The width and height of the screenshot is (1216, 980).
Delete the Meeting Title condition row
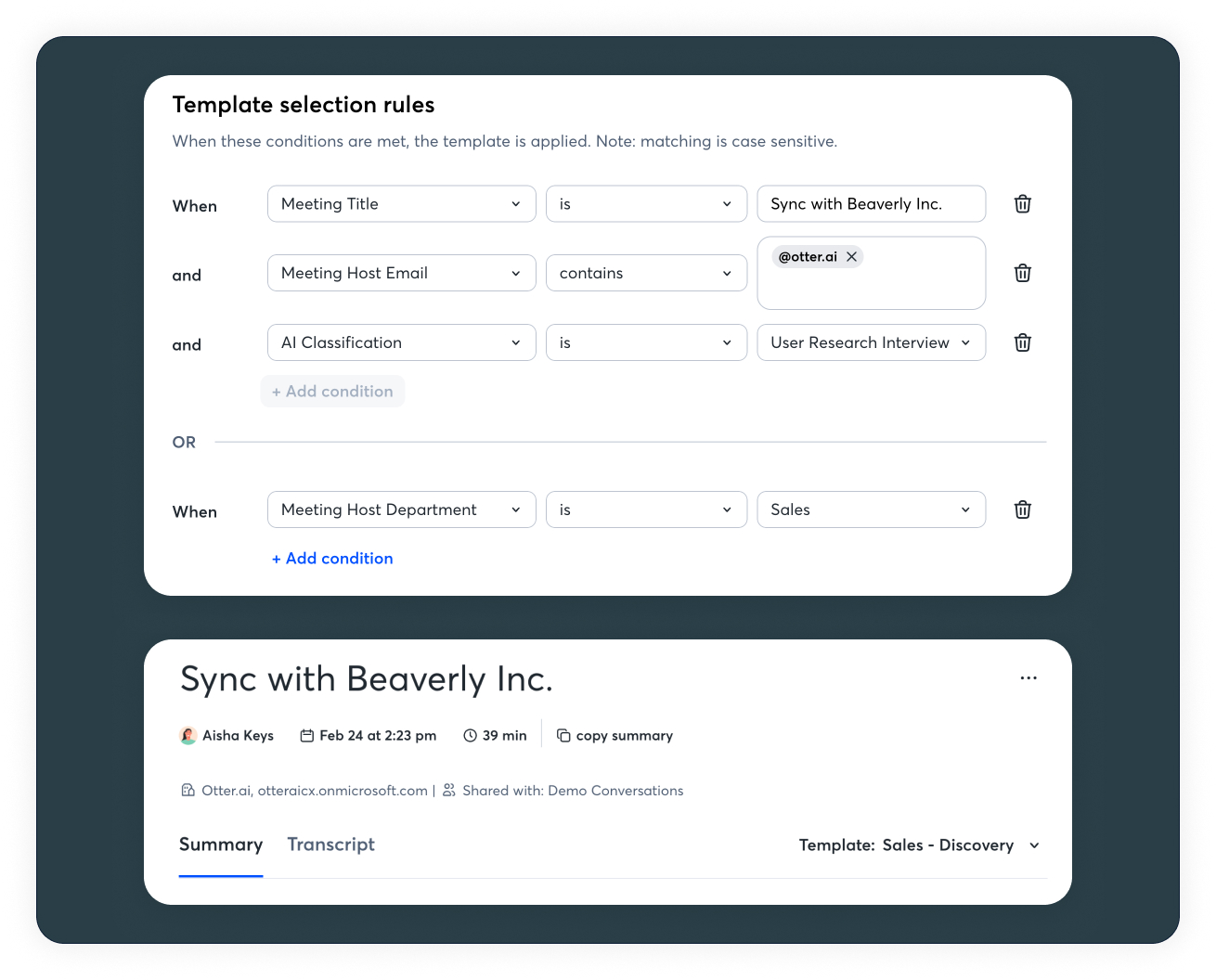(1022, 204)
